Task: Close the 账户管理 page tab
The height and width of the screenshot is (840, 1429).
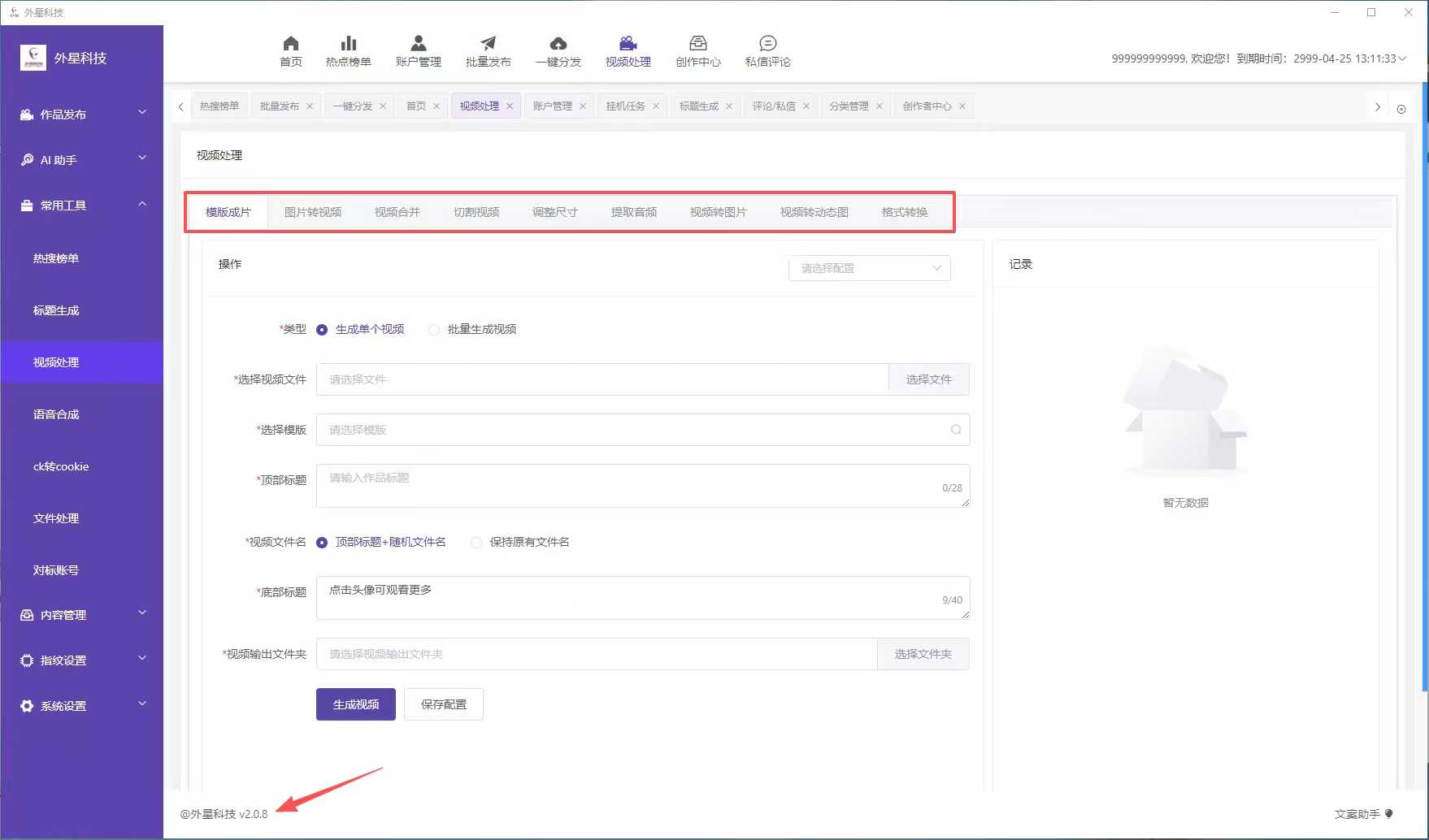Action: [x=583, y=106]
